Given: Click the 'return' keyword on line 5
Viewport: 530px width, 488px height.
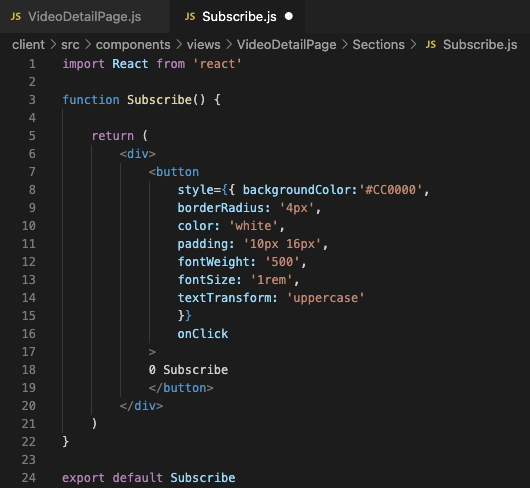Looking at the screenshot, I should tap(113, 136).
